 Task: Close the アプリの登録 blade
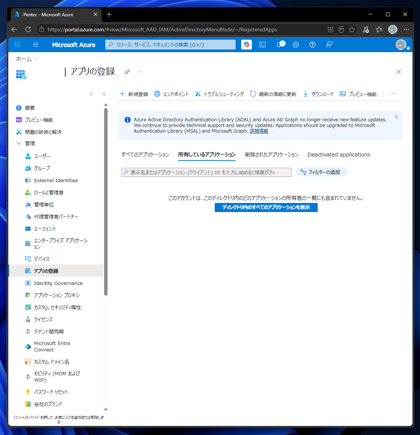(399, 72)
